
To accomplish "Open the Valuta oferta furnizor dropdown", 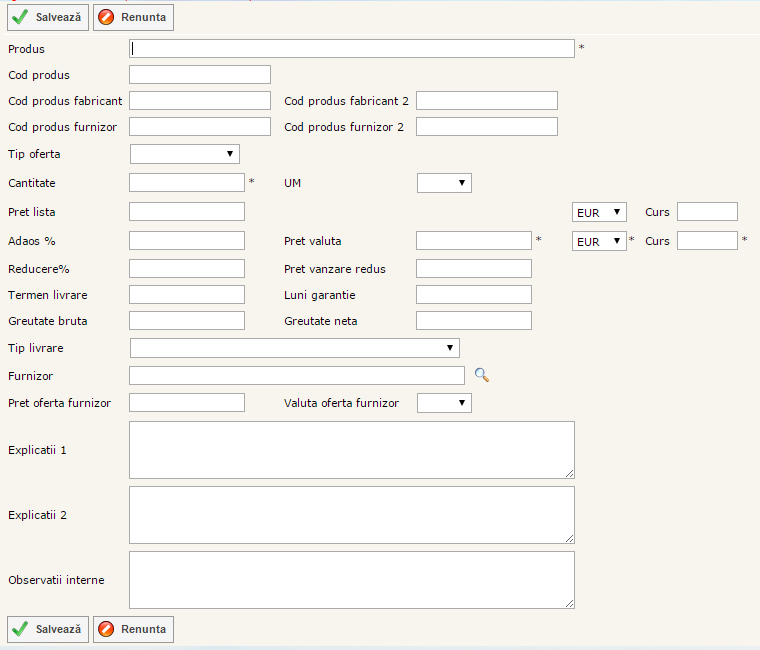I will tap(444, 402).
